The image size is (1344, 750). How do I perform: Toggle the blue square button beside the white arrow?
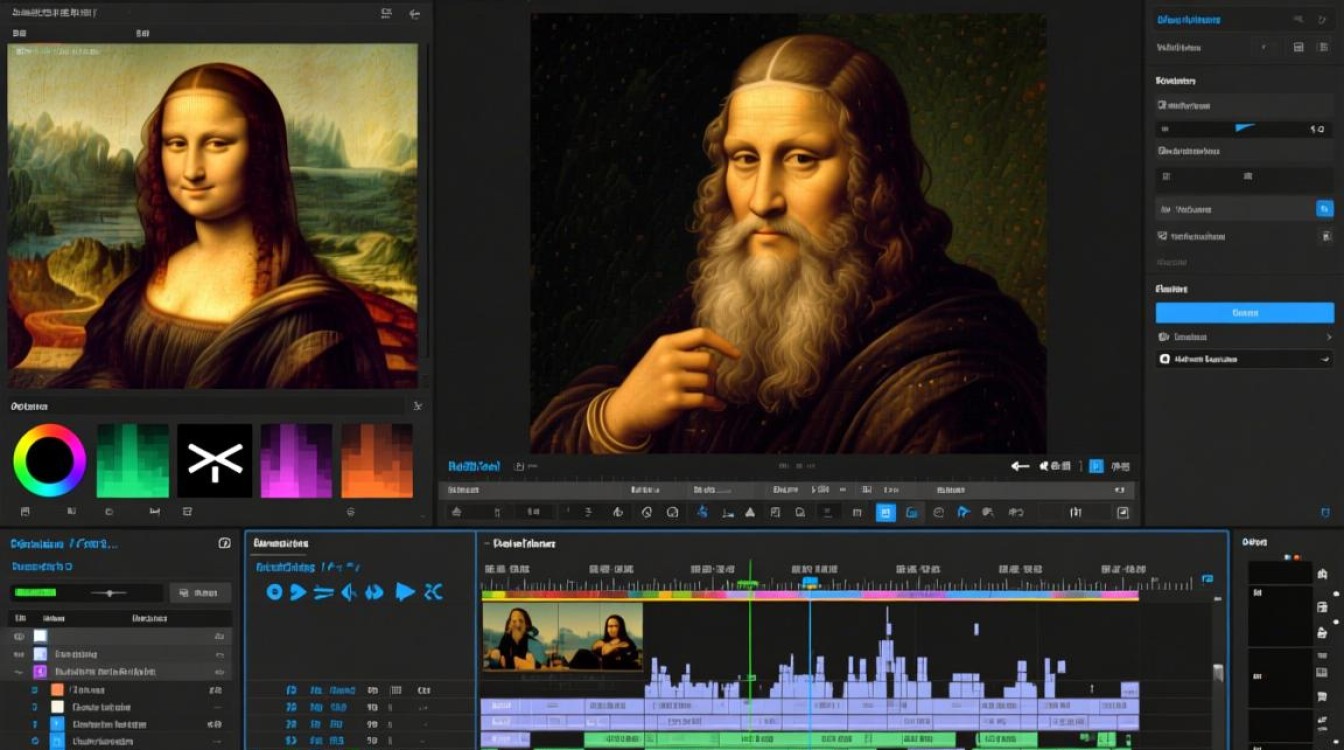point(1096,466)
